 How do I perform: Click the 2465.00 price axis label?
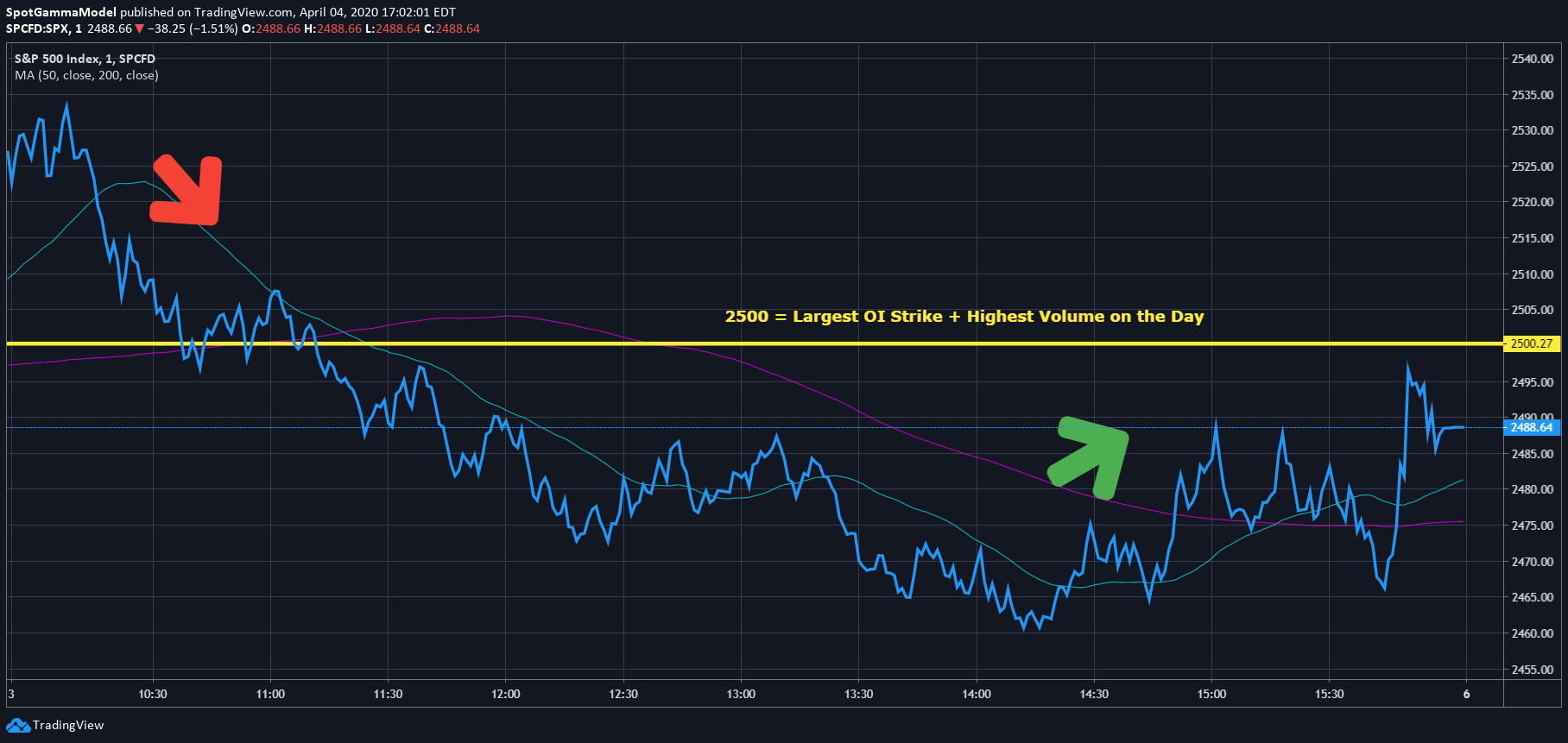pos(1533,597)
